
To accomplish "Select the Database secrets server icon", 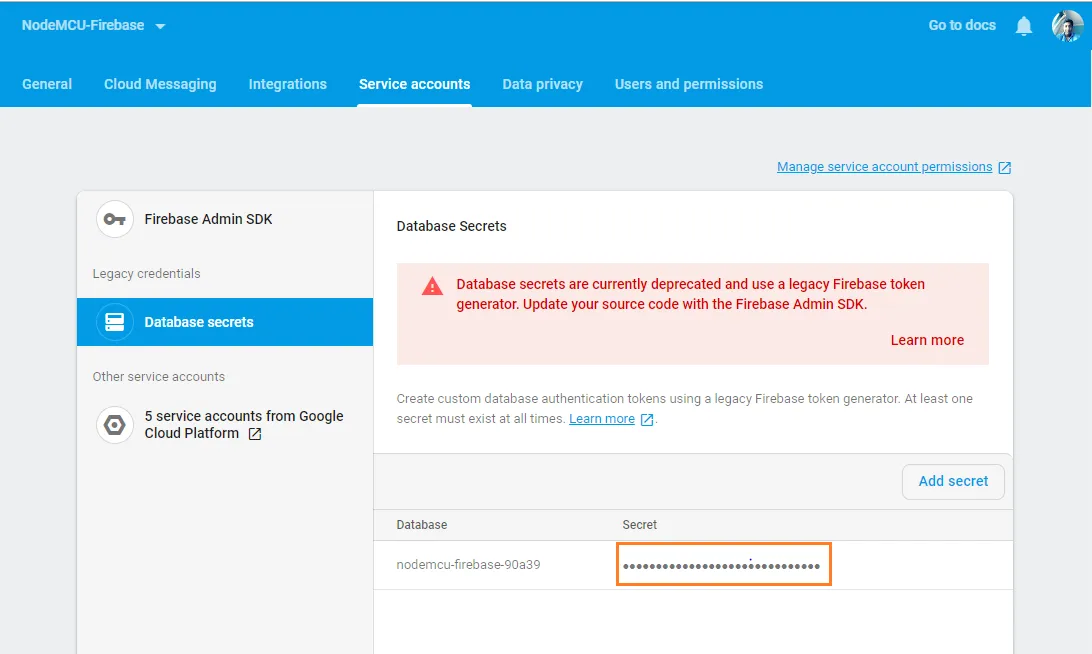I will click(115, 322).
